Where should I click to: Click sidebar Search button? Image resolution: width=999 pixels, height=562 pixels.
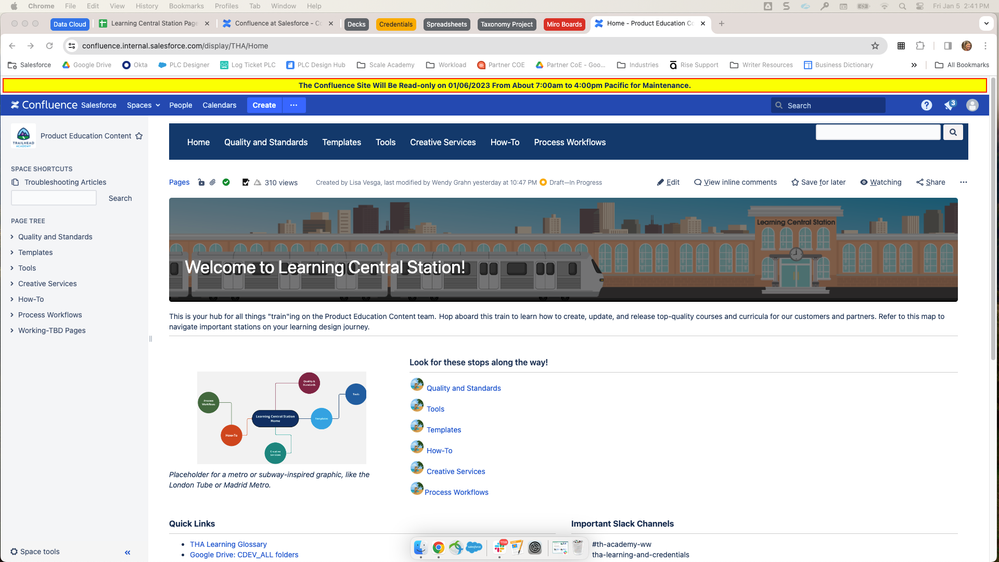pos(120,198)
